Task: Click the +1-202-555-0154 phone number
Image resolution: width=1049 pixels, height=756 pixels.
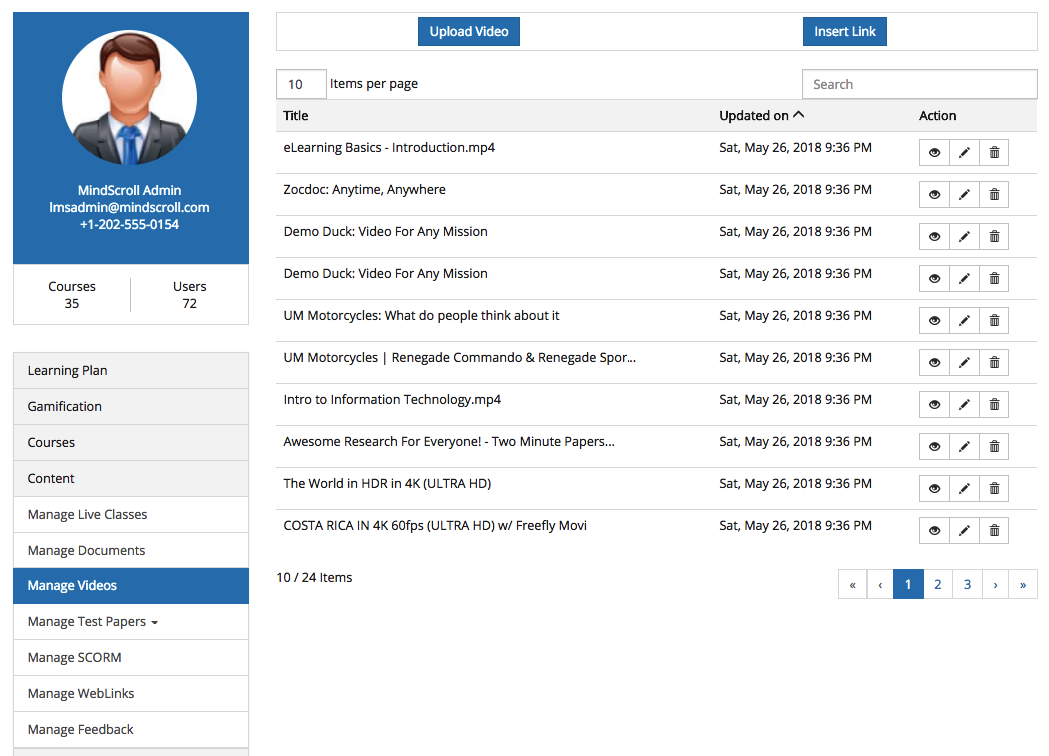Action: (129, 225)
